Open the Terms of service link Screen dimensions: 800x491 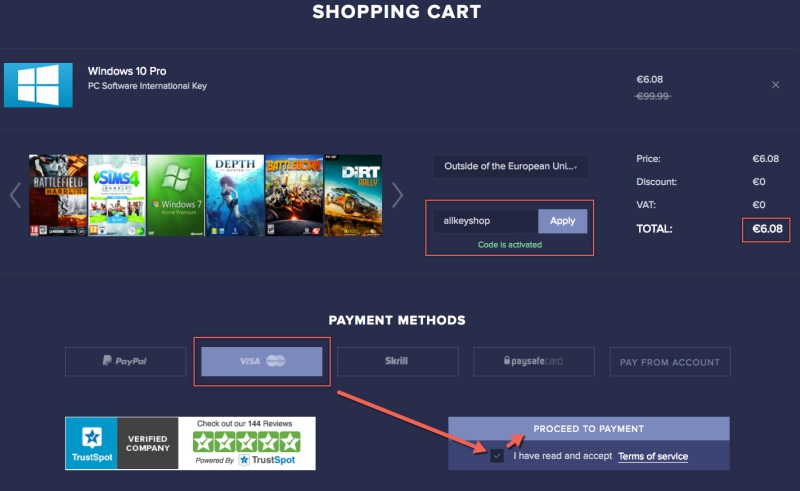pyautogui.click(x=653, y=456)
